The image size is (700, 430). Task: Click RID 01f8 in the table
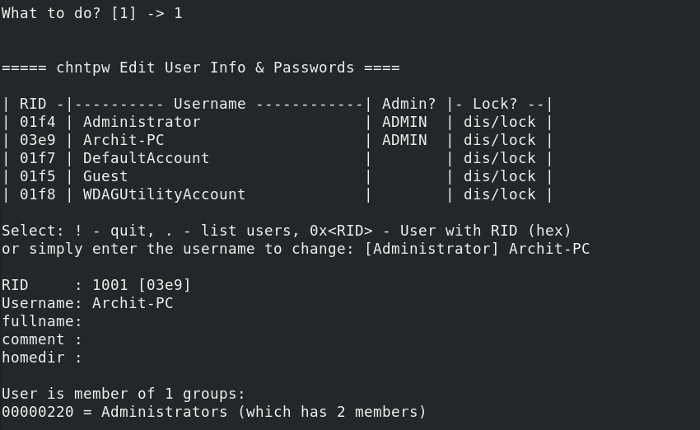(x=38, y=194)
